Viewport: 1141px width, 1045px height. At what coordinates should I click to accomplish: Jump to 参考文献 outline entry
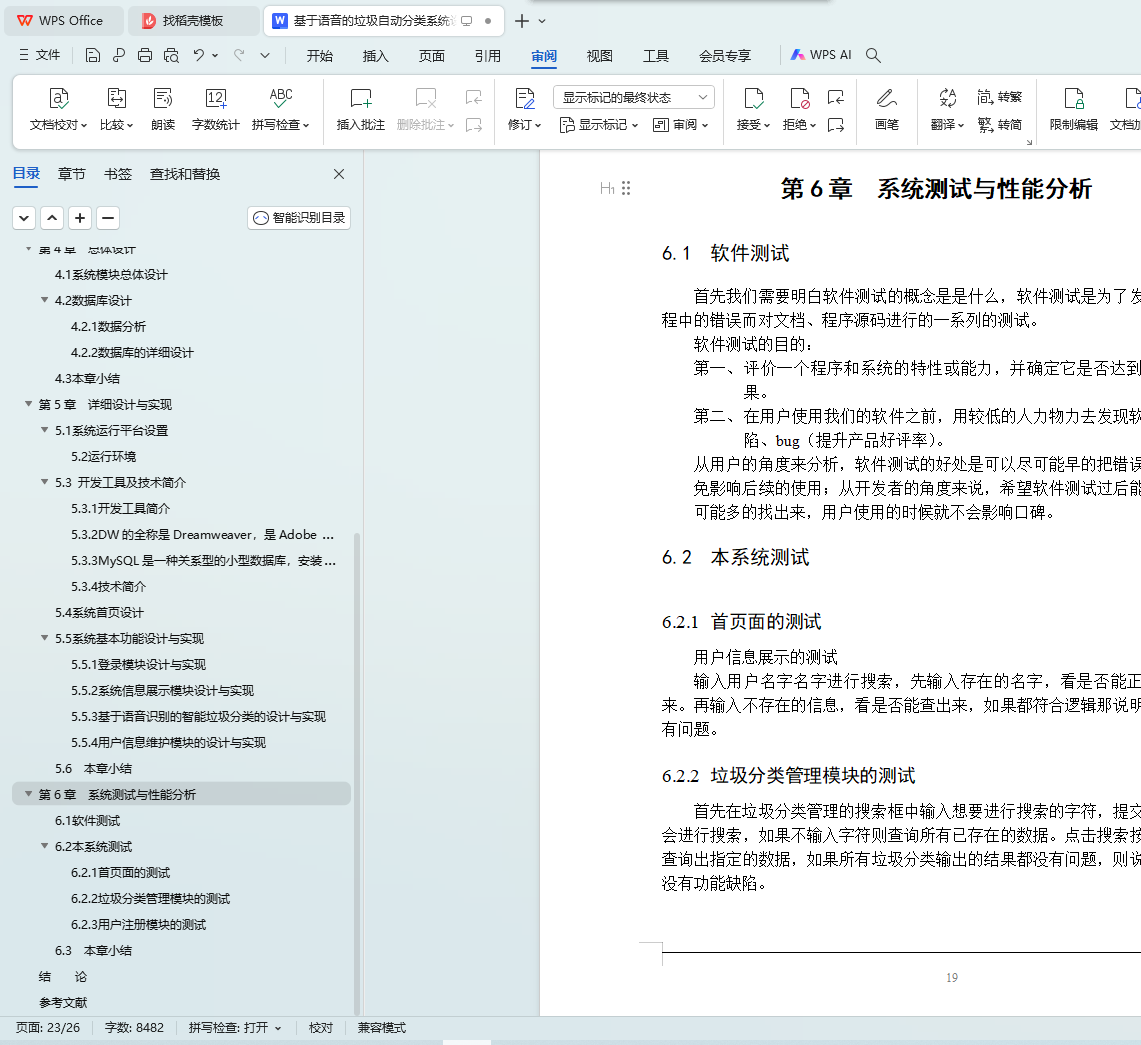click(63, 1002)
